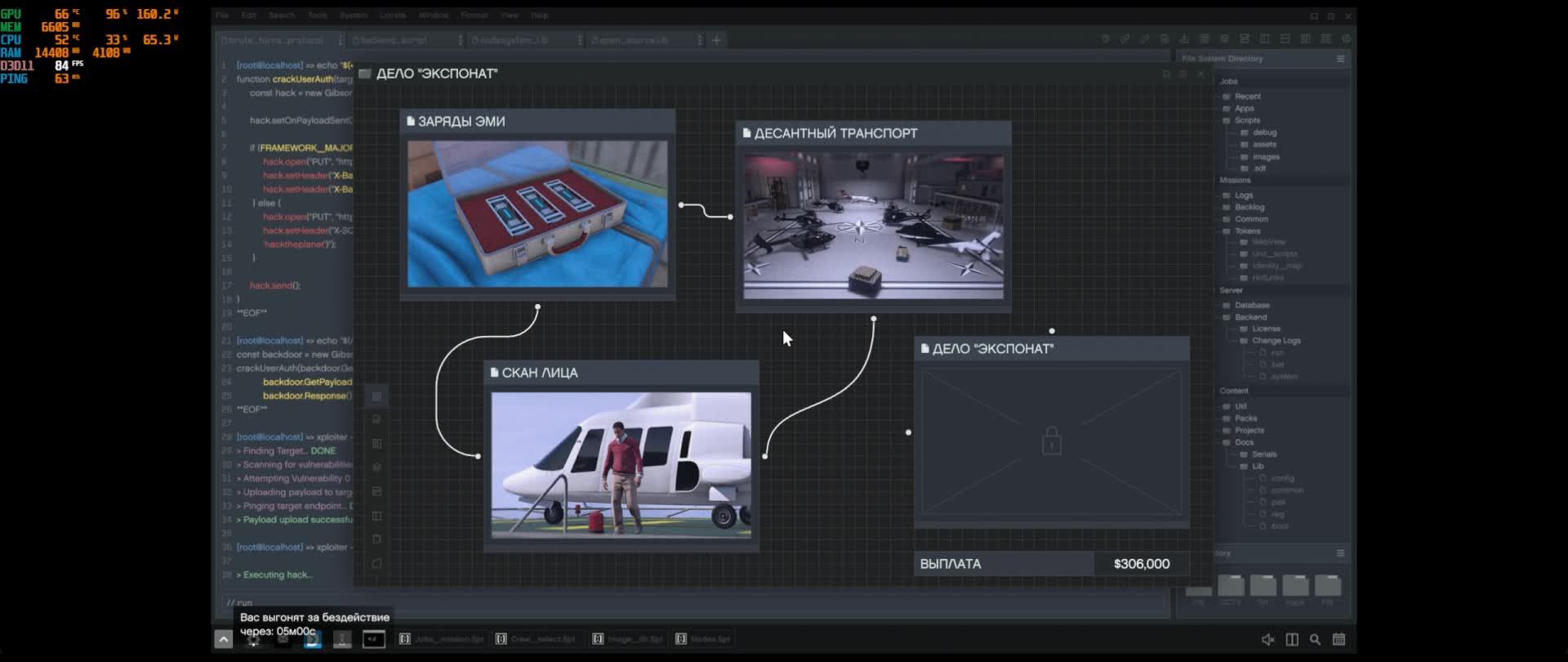Open the Nodes.fpt taskbar file
The height and width of the screenshot is (662, 1568).
[x=703, y=639]
